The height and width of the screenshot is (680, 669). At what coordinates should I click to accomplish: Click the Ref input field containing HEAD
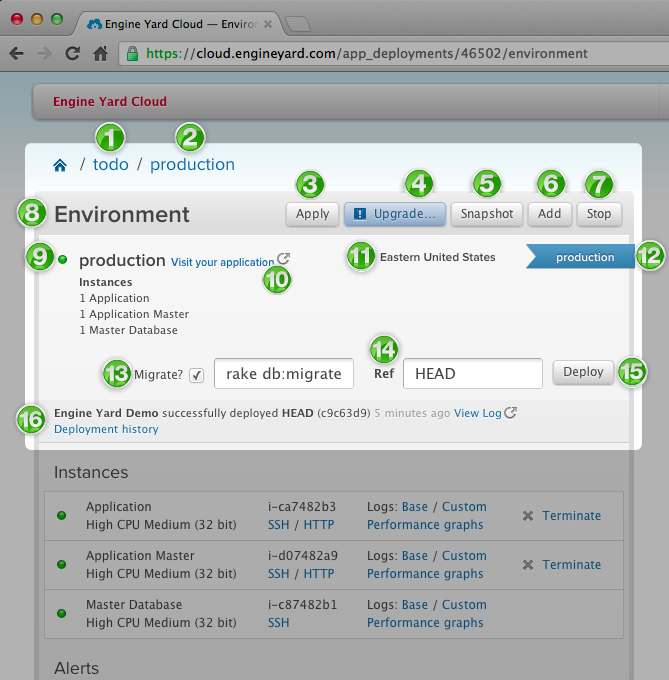tap(472, 373)
